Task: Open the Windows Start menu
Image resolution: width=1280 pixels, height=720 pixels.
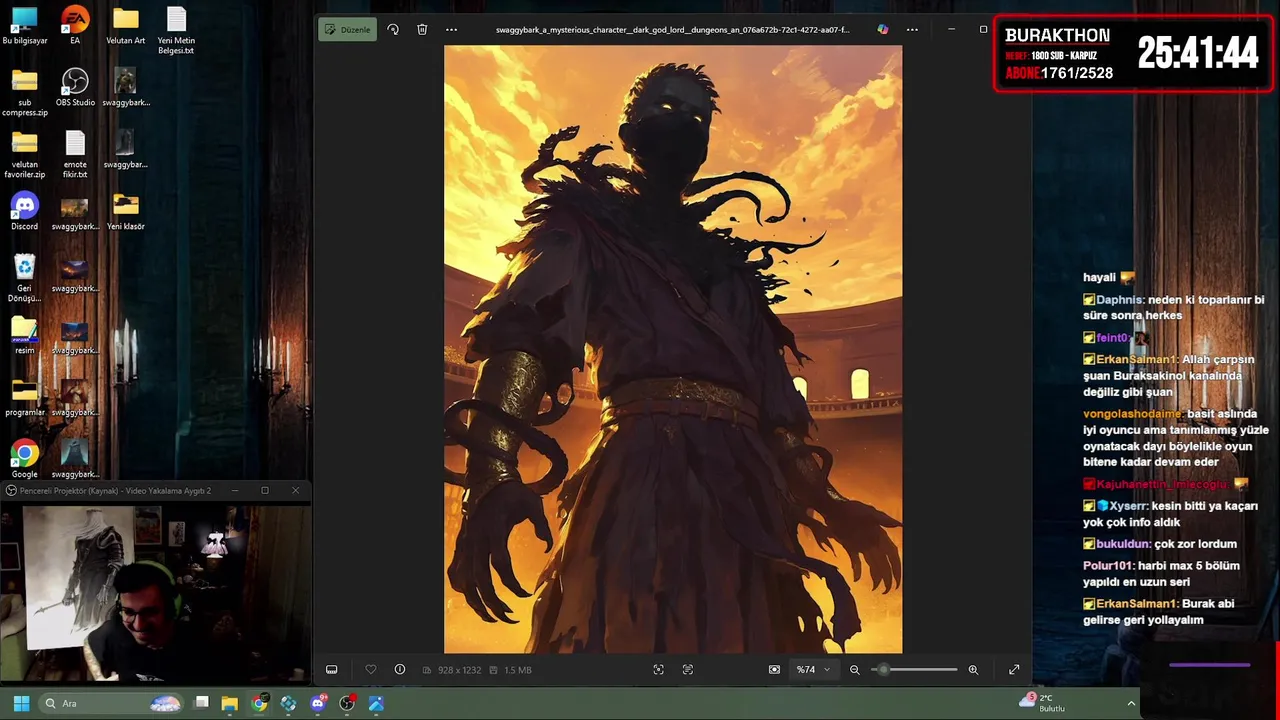Action: (21, 703)
